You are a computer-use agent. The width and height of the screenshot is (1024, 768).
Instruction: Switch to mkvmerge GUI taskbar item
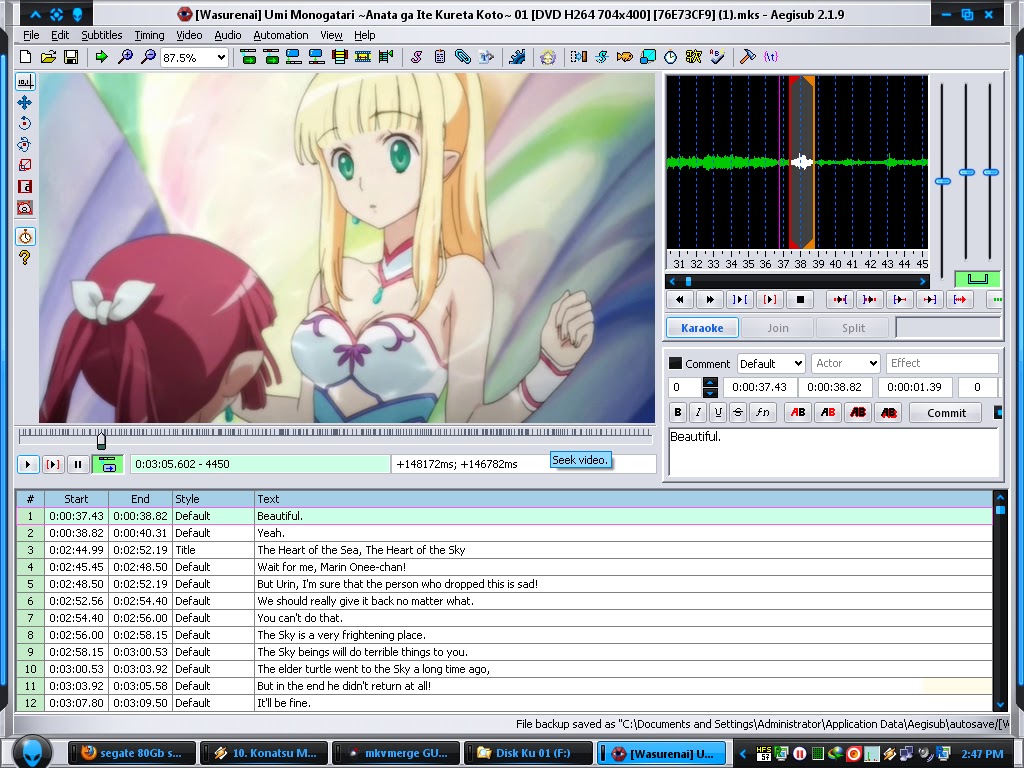396,753
